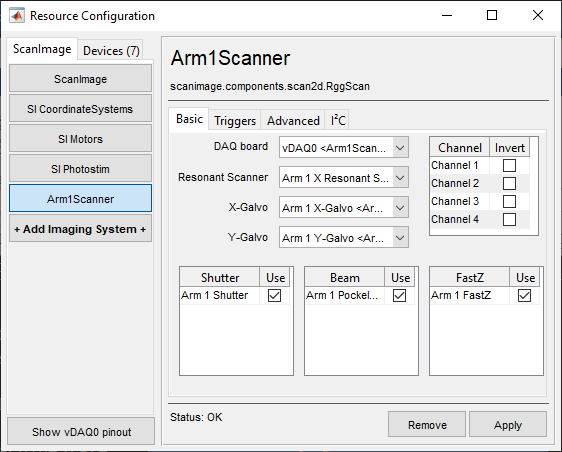
Task: Click scanimage.components.scan2d.RggScan class name
Action: click(x=270, y=86)
